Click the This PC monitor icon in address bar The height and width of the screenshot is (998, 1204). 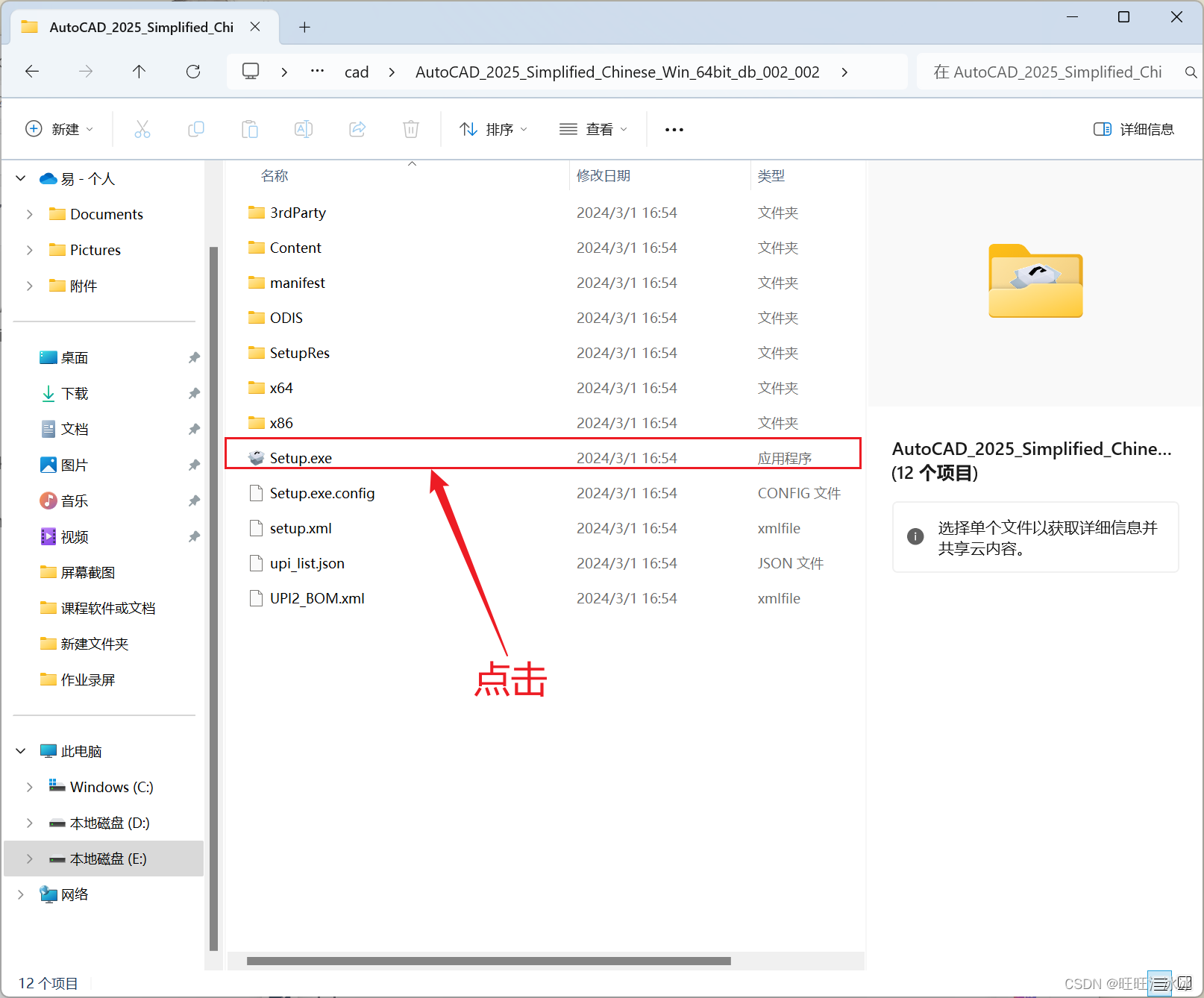[x=251, y=72]
